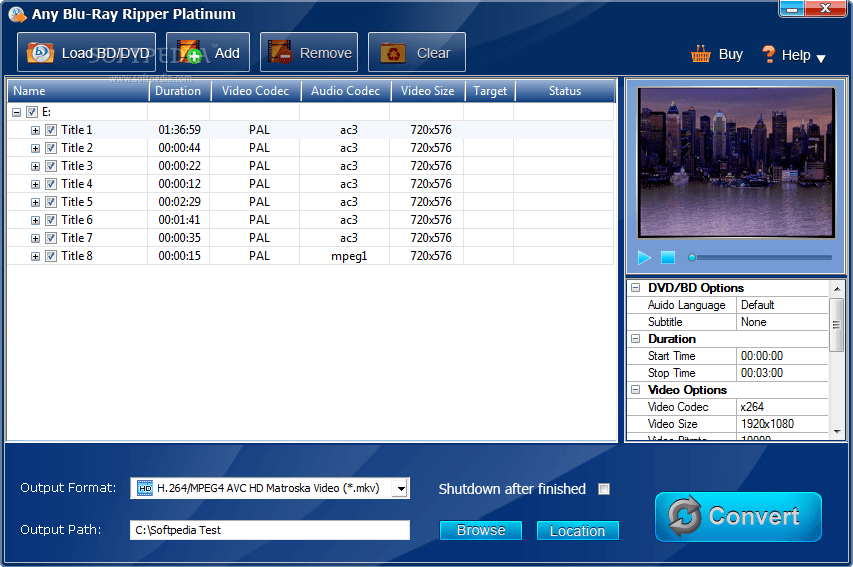Edit the Subtitle value None
The image size is (853, 567).
[782, 322]
